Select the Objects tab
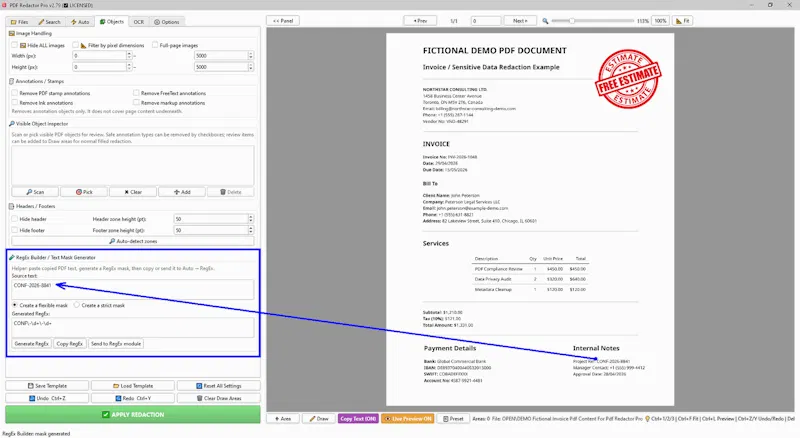 pos(112,21)
